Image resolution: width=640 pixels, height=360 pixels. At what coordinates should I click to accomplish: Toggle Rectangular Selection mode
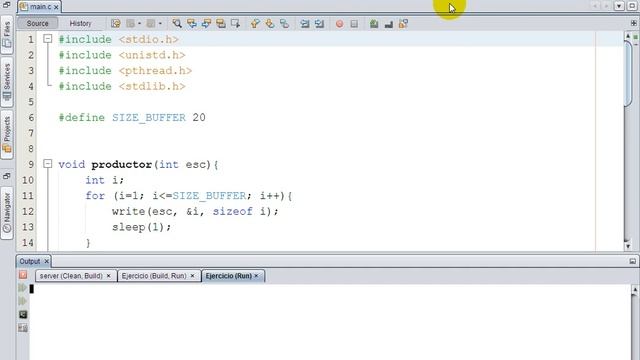click(236, 24)
